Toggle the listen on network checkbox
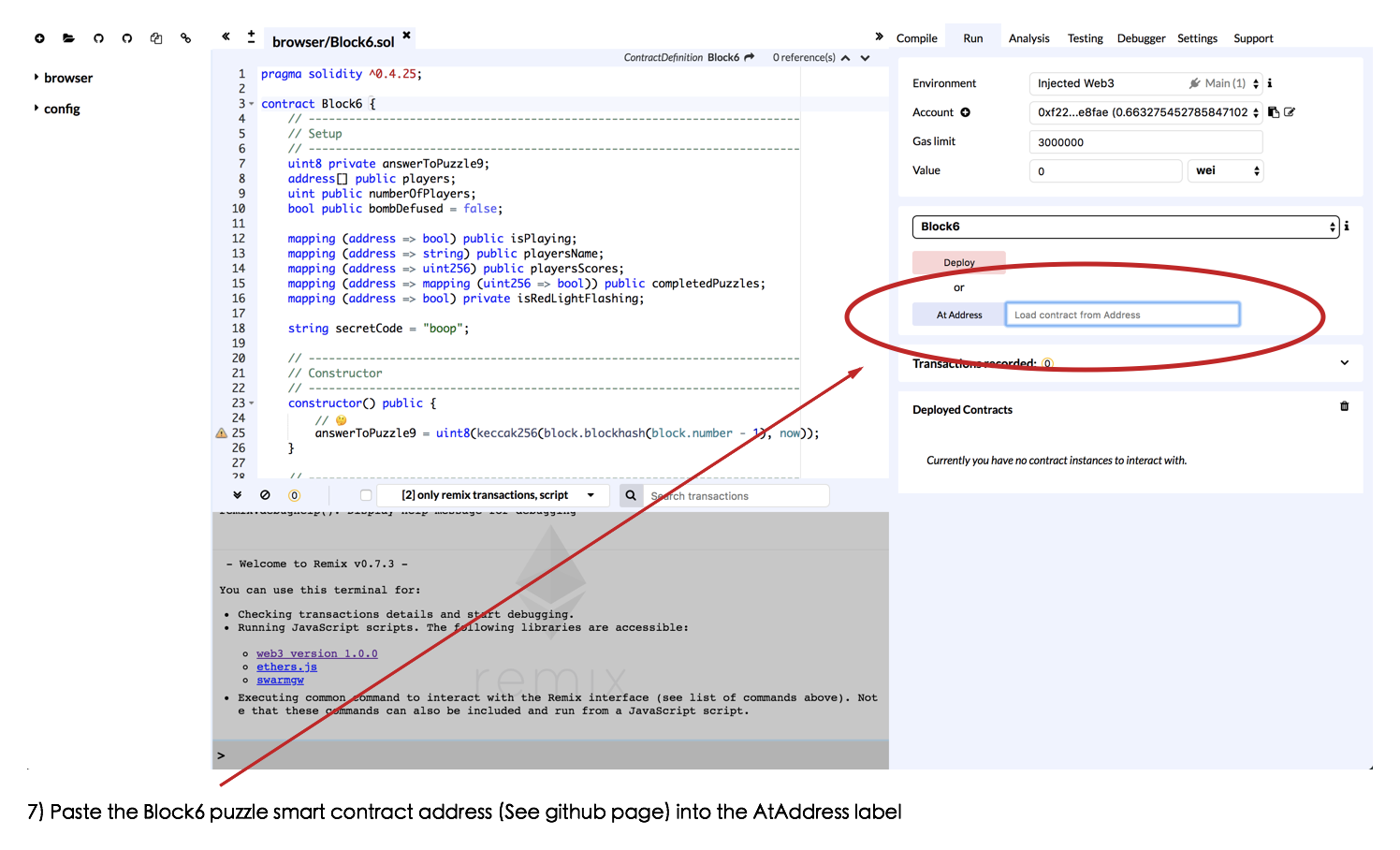This screenshot has height=850, width=1400. point(366,495)
